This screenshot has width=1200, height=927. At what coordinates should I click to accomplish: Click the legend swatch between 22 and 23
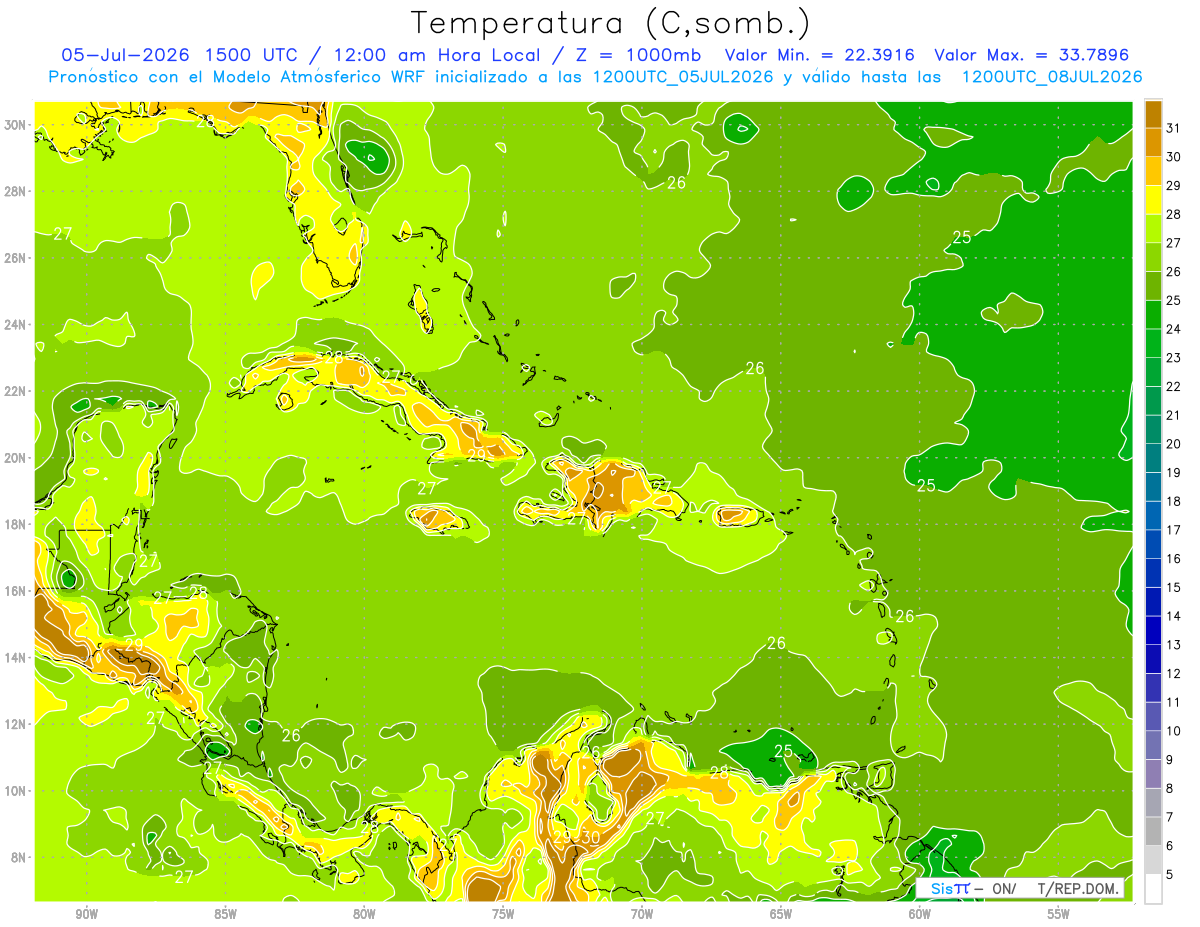(1153, 372)
